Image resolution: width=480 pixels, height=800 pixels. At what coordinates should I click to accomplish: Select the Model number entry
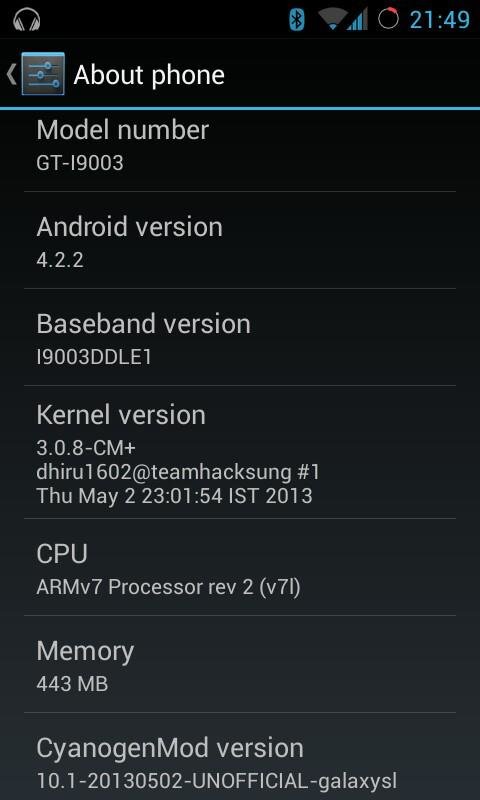240,145
